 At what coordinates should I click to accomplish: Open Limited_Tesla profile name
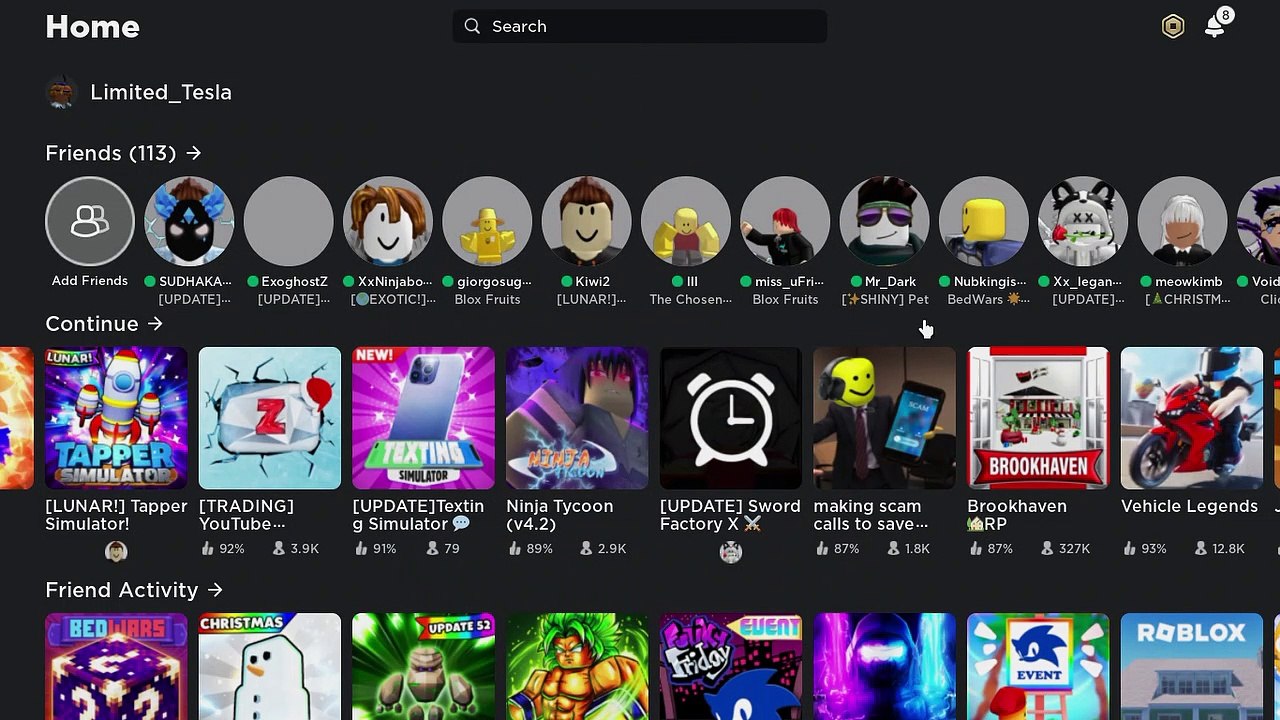161,92
